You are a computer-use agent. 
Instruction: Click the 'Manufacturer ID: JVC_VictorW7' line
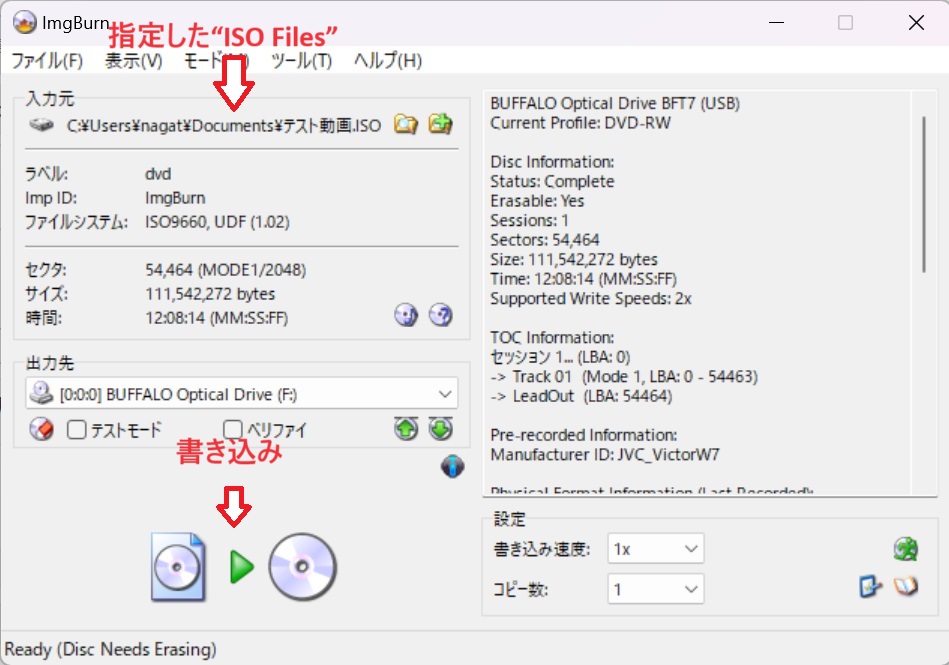point(605,454)
